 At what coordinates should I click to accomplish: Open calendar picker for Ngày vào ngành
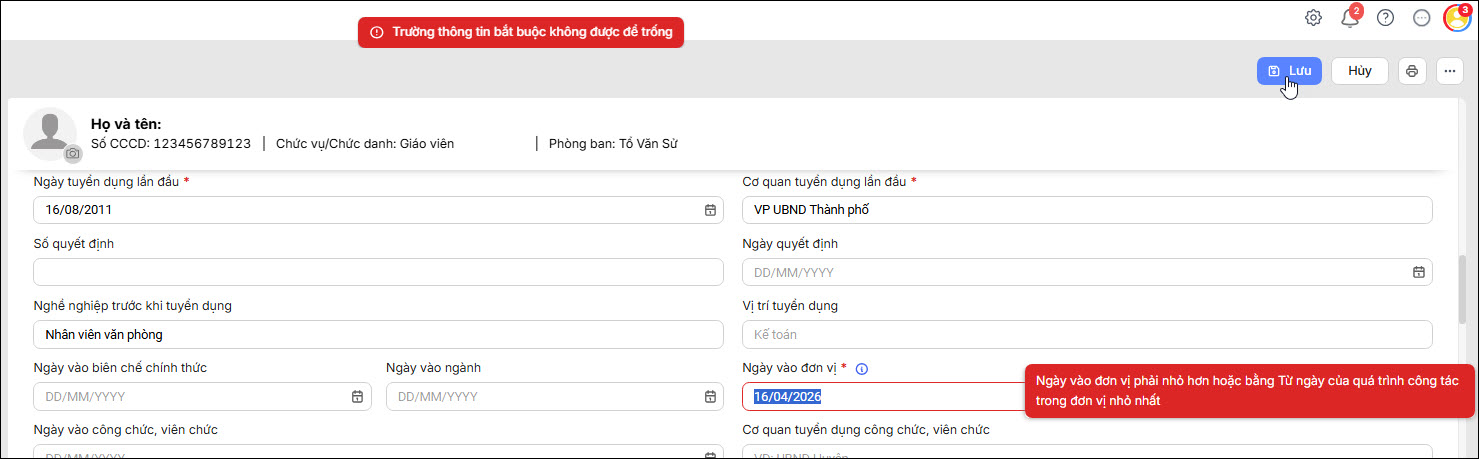pos(710,397)
